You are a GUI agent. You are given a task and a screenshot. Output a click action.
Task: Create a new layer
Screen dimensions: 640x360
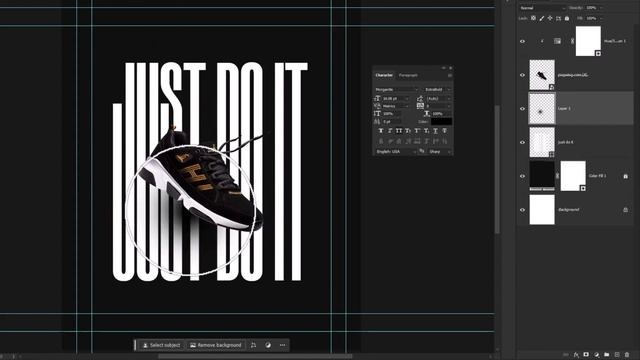point(617,355)
